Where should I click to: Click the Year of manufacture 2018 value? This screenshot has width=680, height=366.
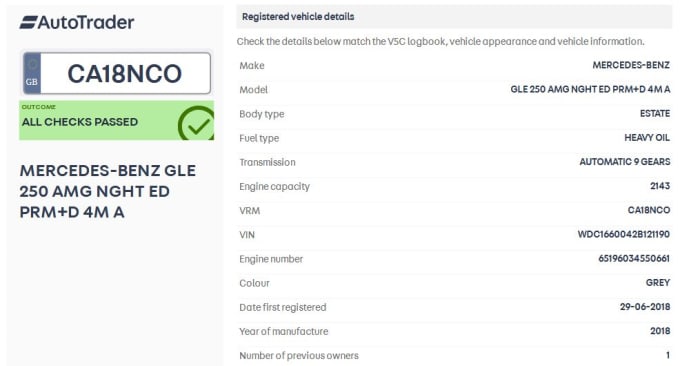tap(660, 331)
